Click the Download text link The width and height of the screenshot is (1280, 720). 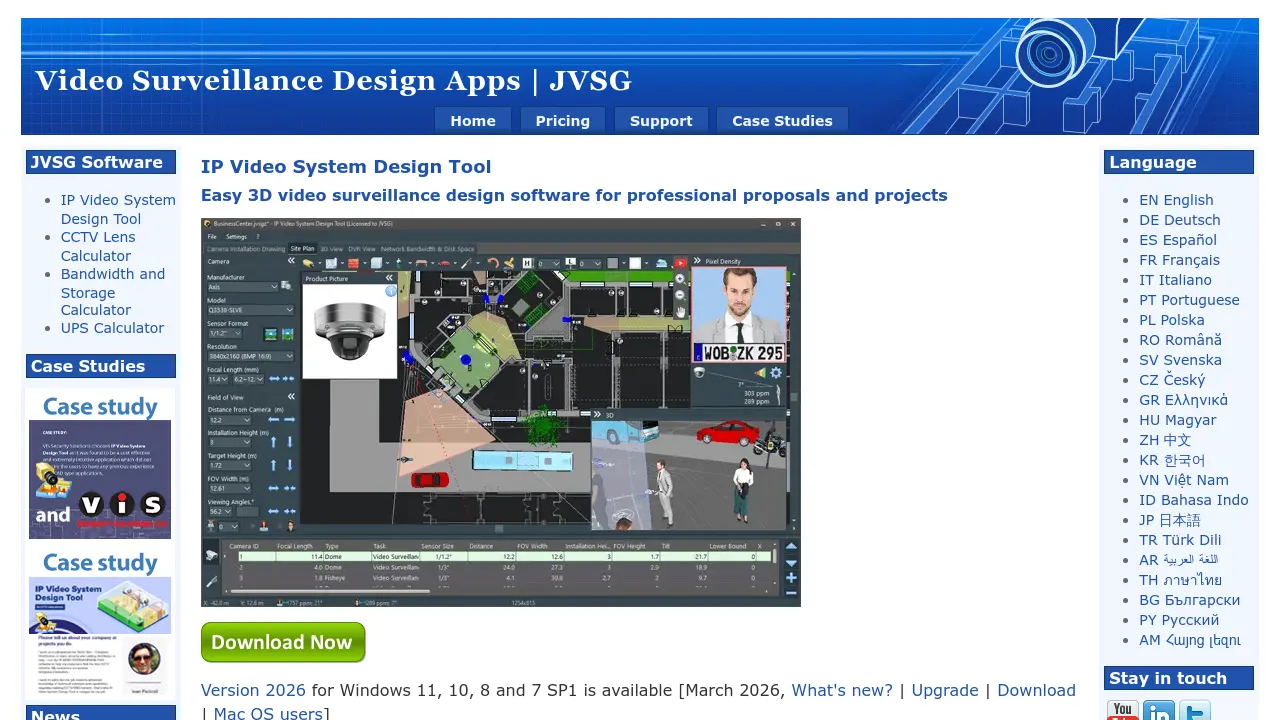click(x=1036, y=690)
